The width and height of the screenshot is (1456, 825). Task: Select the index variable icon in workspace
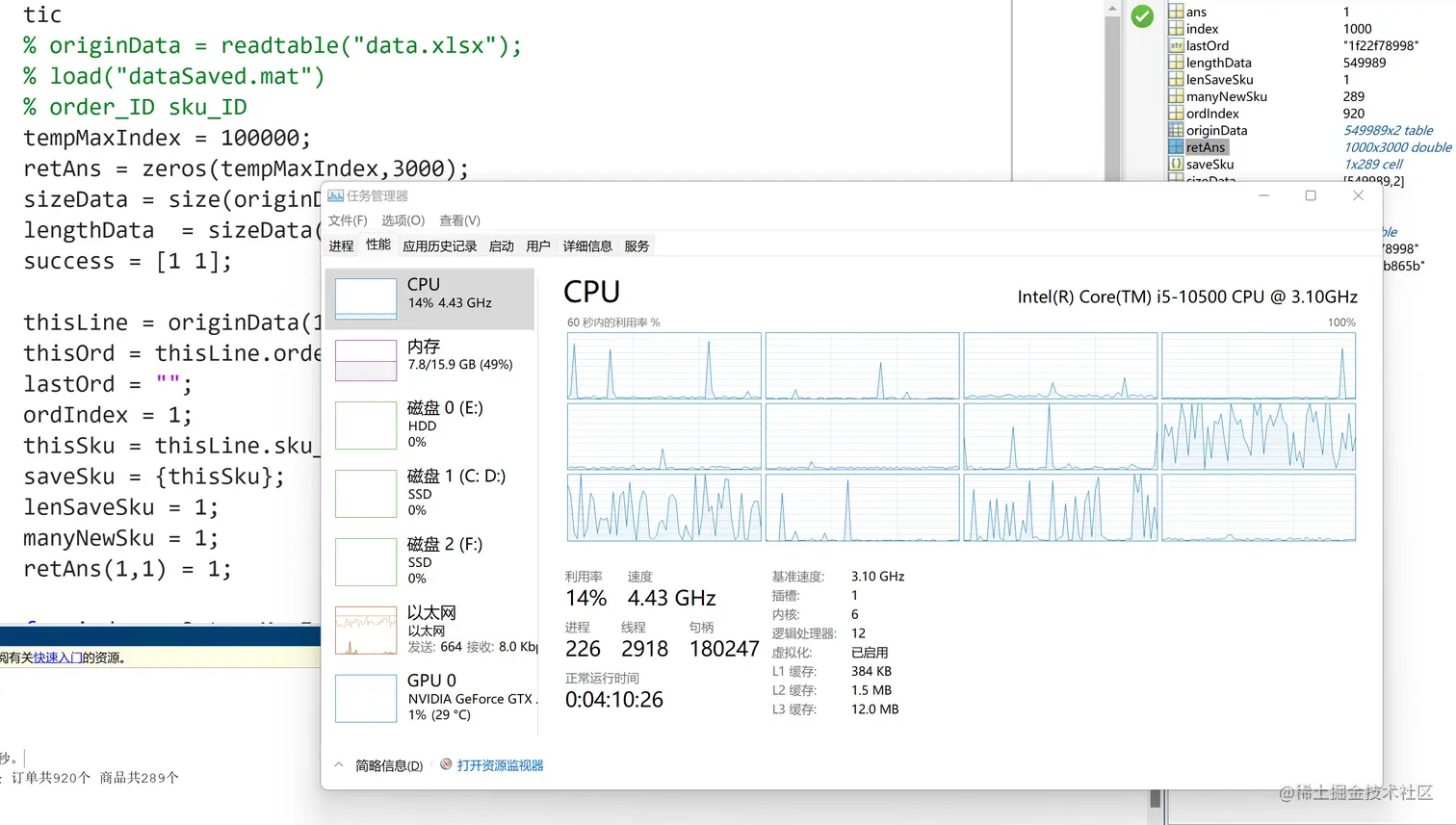pos(1176,29)
